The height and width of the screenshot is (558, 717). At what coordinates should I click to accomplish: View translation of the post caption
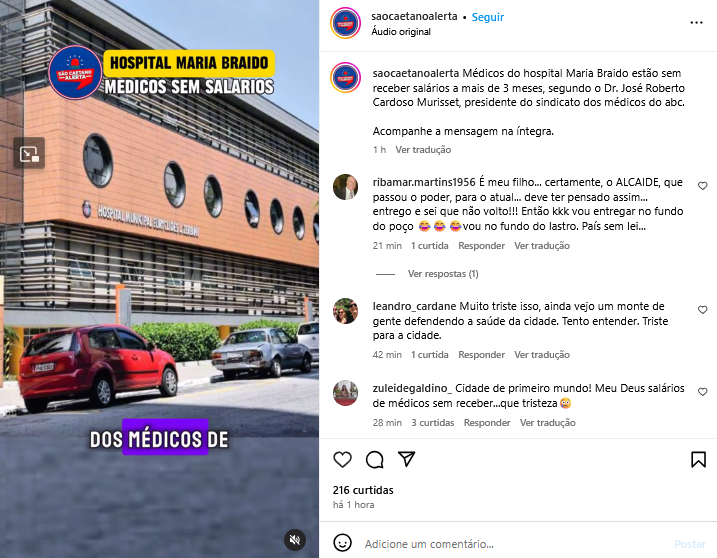pyautogui.click(x=423, y=150)
